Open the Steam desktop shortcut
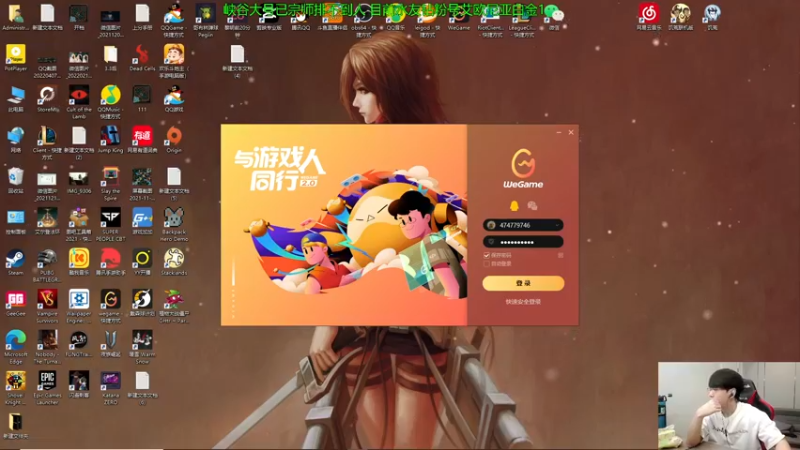Viewport: 800px width, 450px height. (x=15, y=262)
